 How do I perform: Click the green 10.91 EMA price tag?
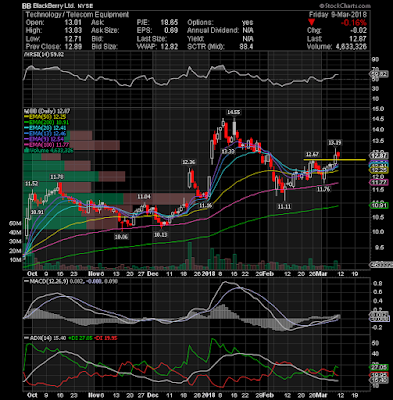[x=379, y=205]
